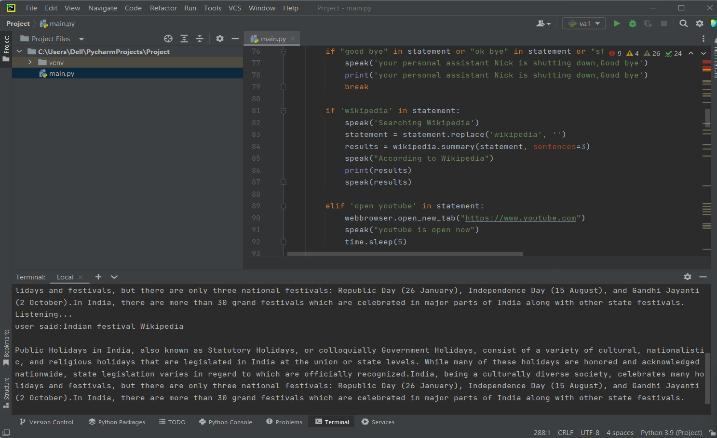The image size is (717, 438).
Task: Hide the terminal panel with the minimize icon
Action: tap(703, 276)
